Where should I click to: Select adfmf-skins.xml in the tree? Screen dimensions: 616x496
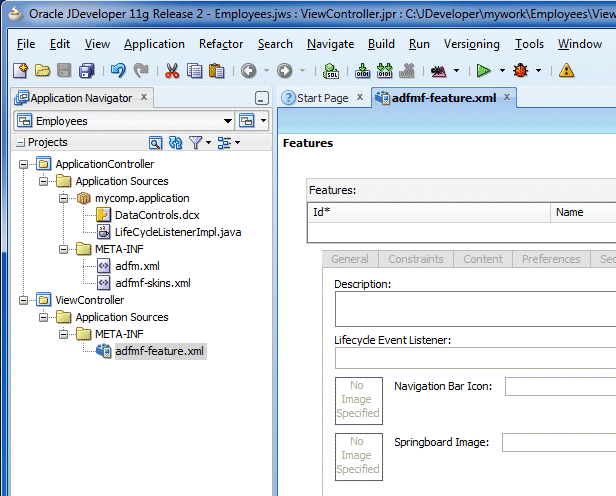(153, 283)
